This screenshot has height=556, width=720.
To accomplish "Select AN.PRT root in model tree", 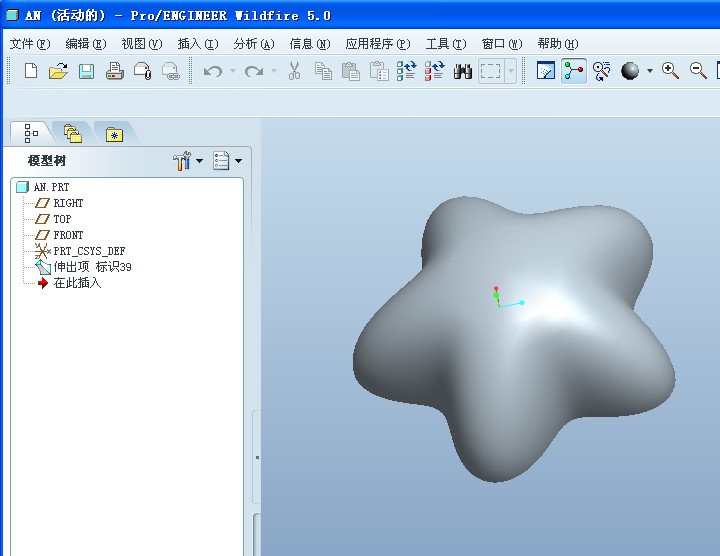I will point(51,187).
